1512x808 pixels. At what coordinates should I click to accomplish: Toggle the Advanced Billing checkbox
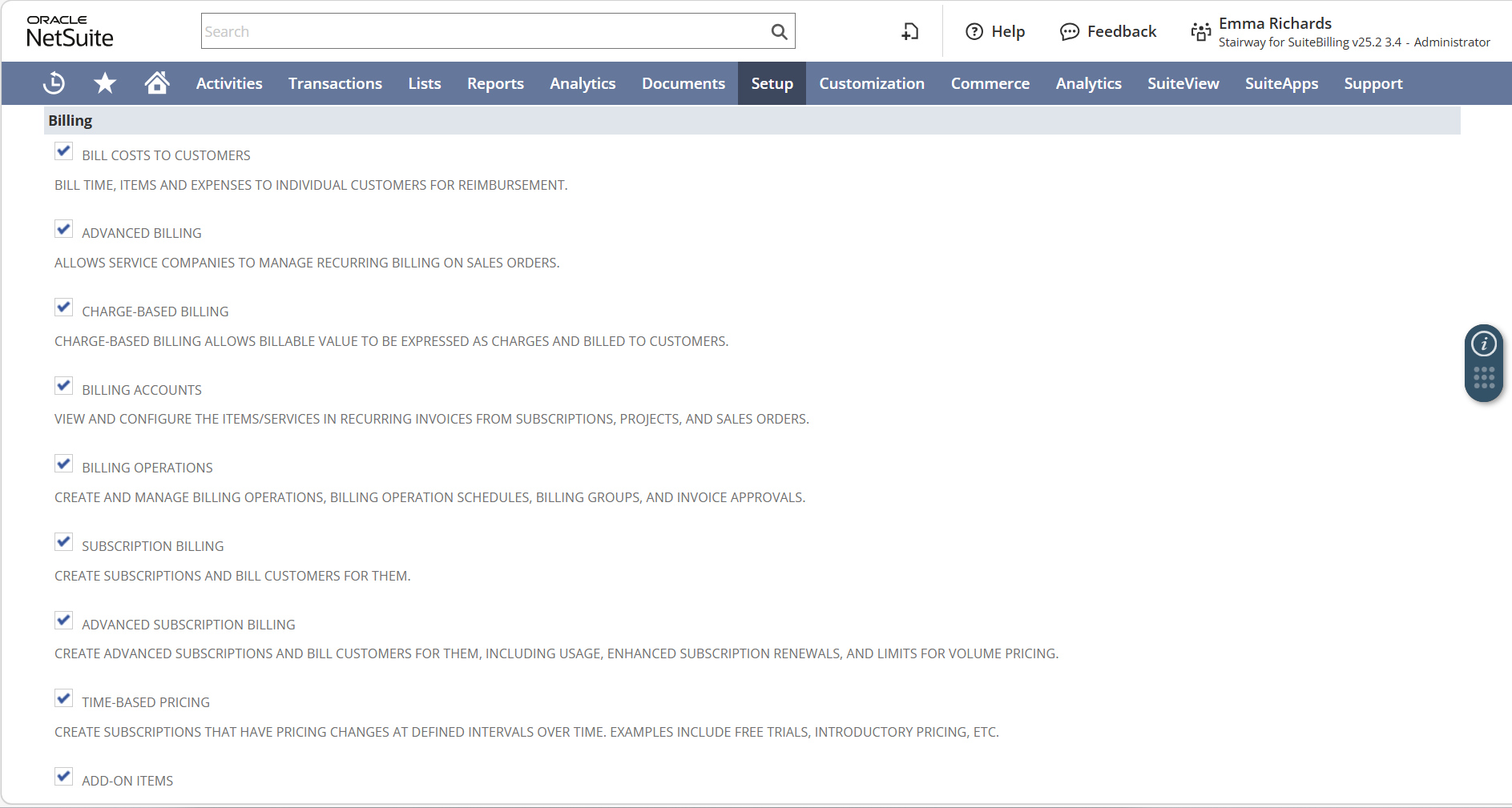coord(64,230)
